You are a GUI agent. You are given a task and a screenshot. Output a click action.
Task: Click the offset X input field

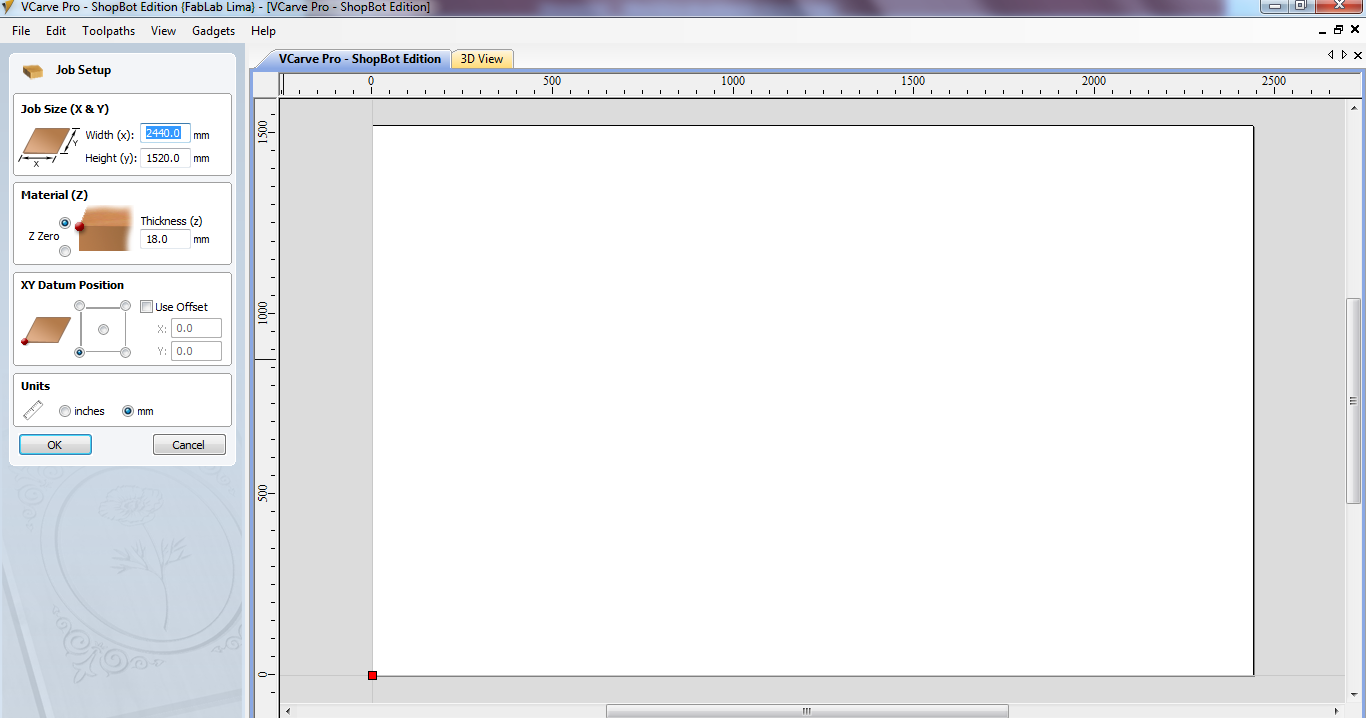pyautogui.click(x=196, y=328)
